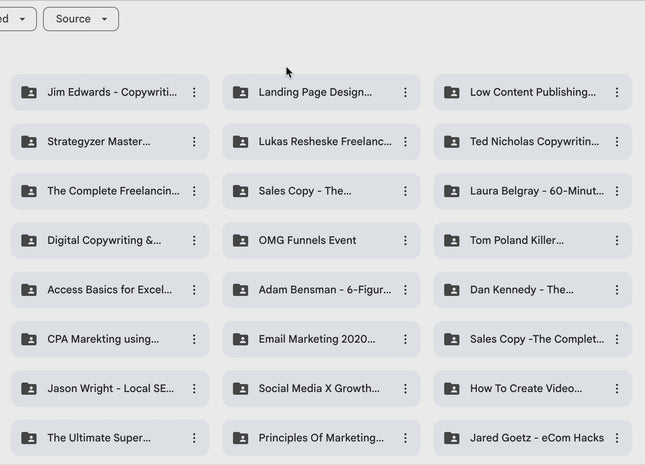Open more options for Ted Nicholas Copywritin... folder
645x465 pixels.
tap(617, 142)
